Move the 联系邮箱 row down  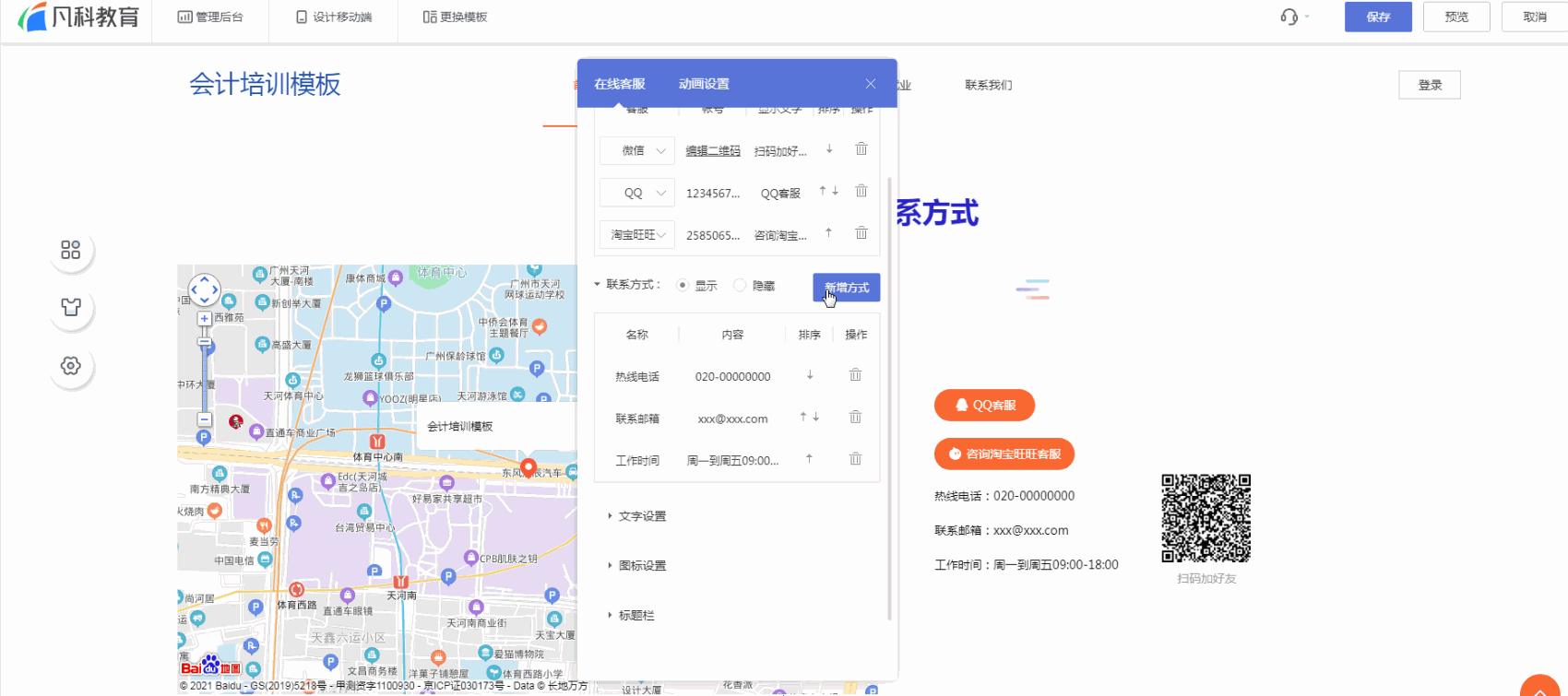tap(816, 417)
